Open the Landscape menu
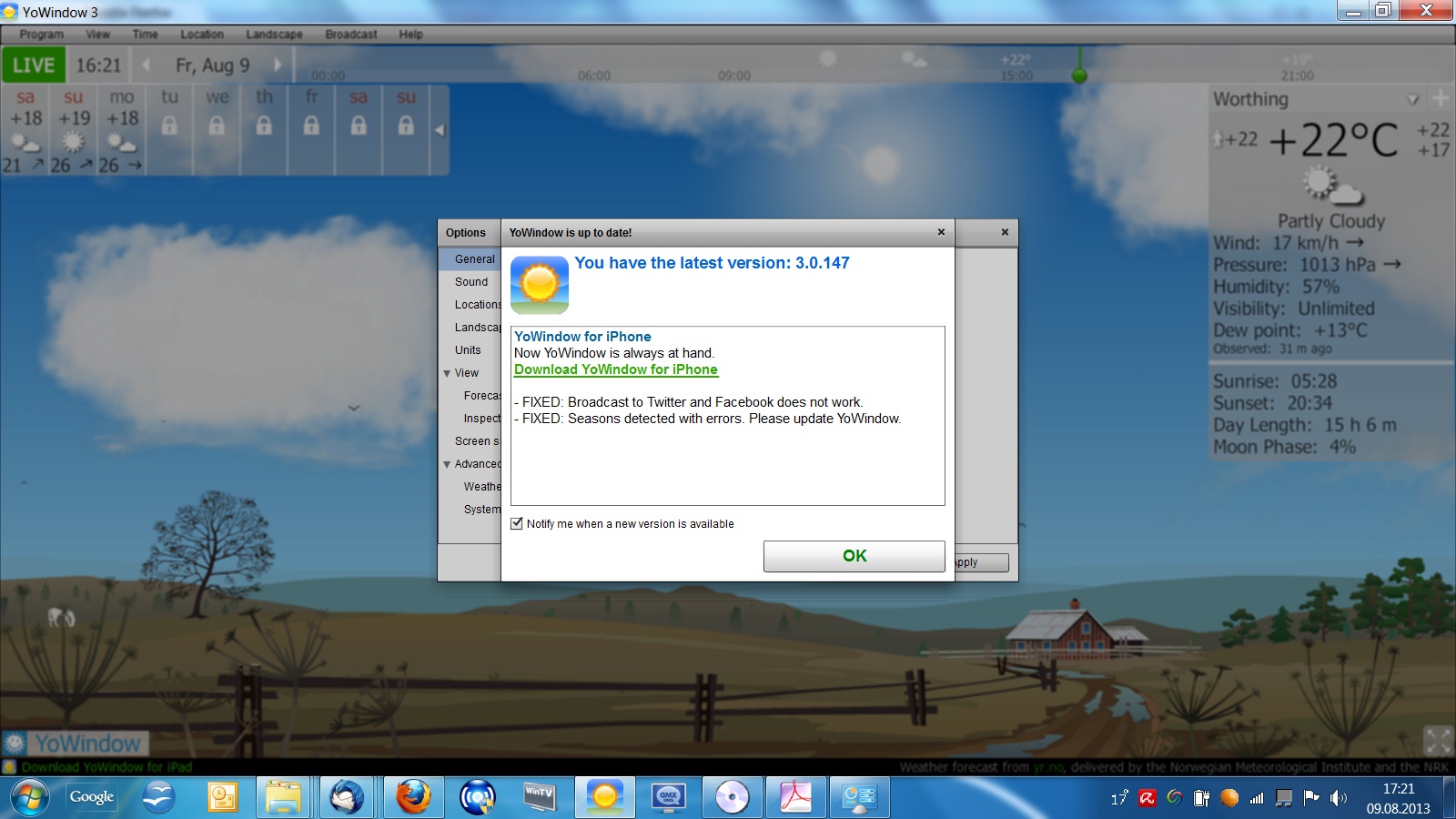1456x819 pixels. pos(274,35)
